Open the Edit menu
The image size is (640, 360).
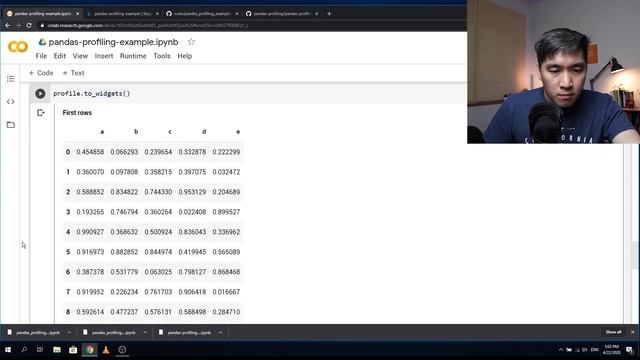coord(60,56)
